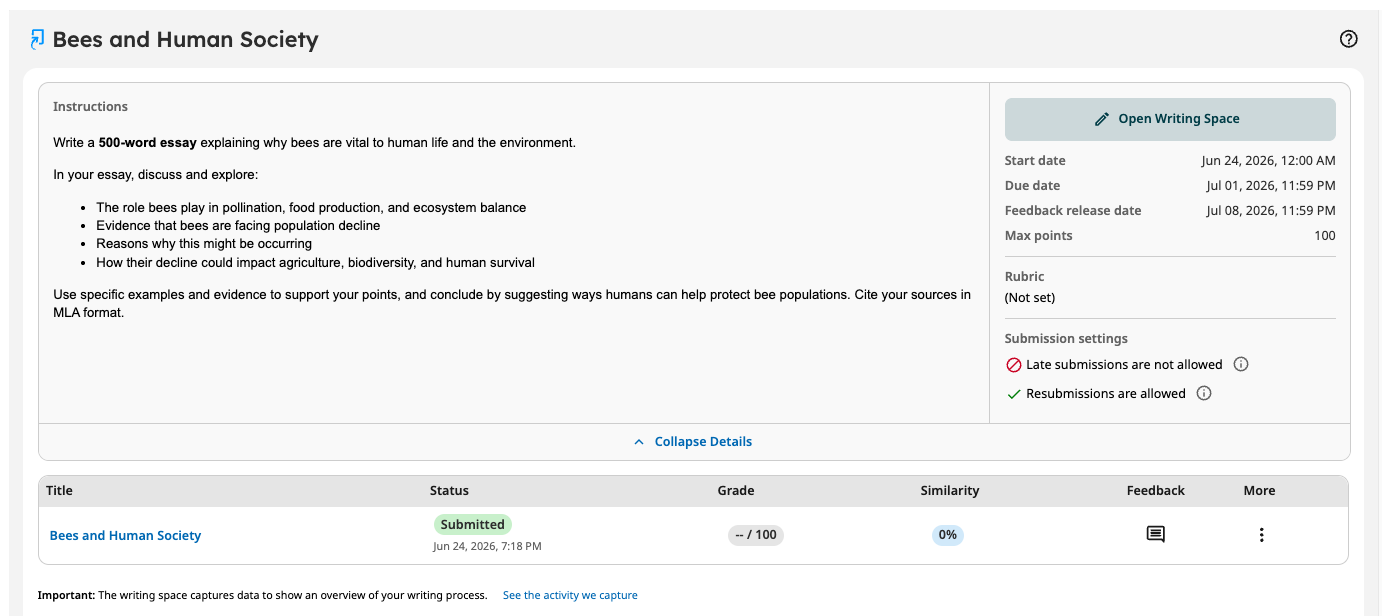1382x616 pixels.
Task: Click the Similarity column header
Action: click(x=950, y=491)
